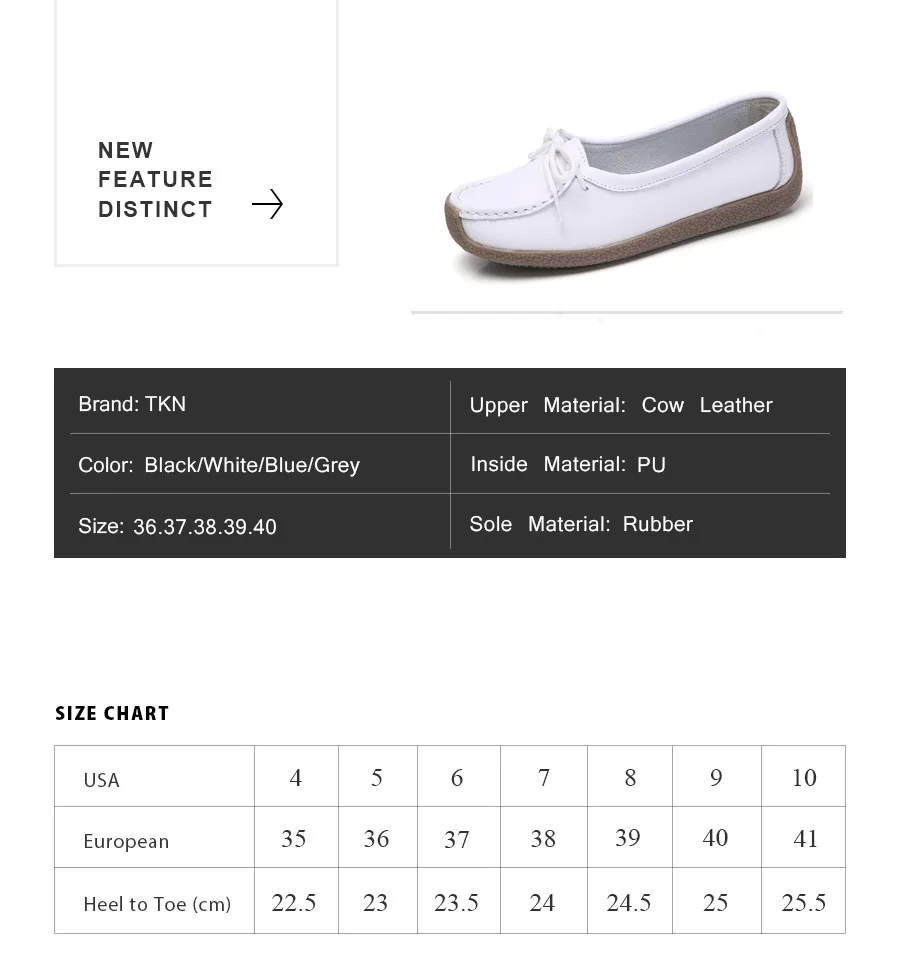Select the NEW FEATURE DISTINCT heading

point(155,179)
